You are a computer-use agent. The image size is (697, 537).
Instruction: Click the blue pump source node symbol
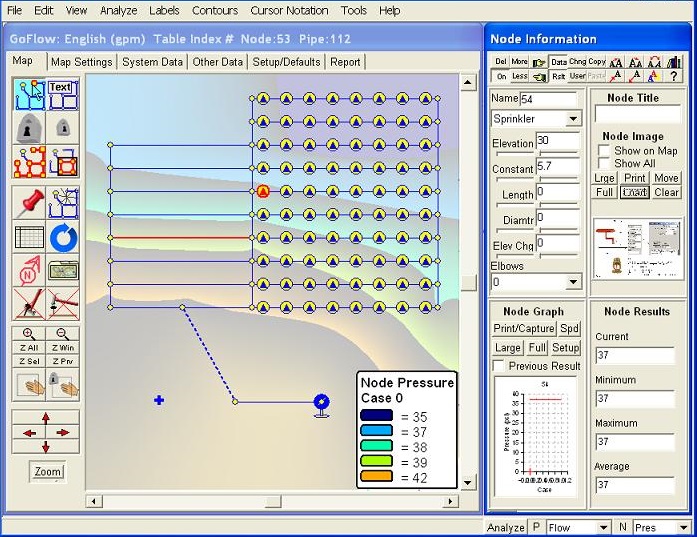[321, 403]
